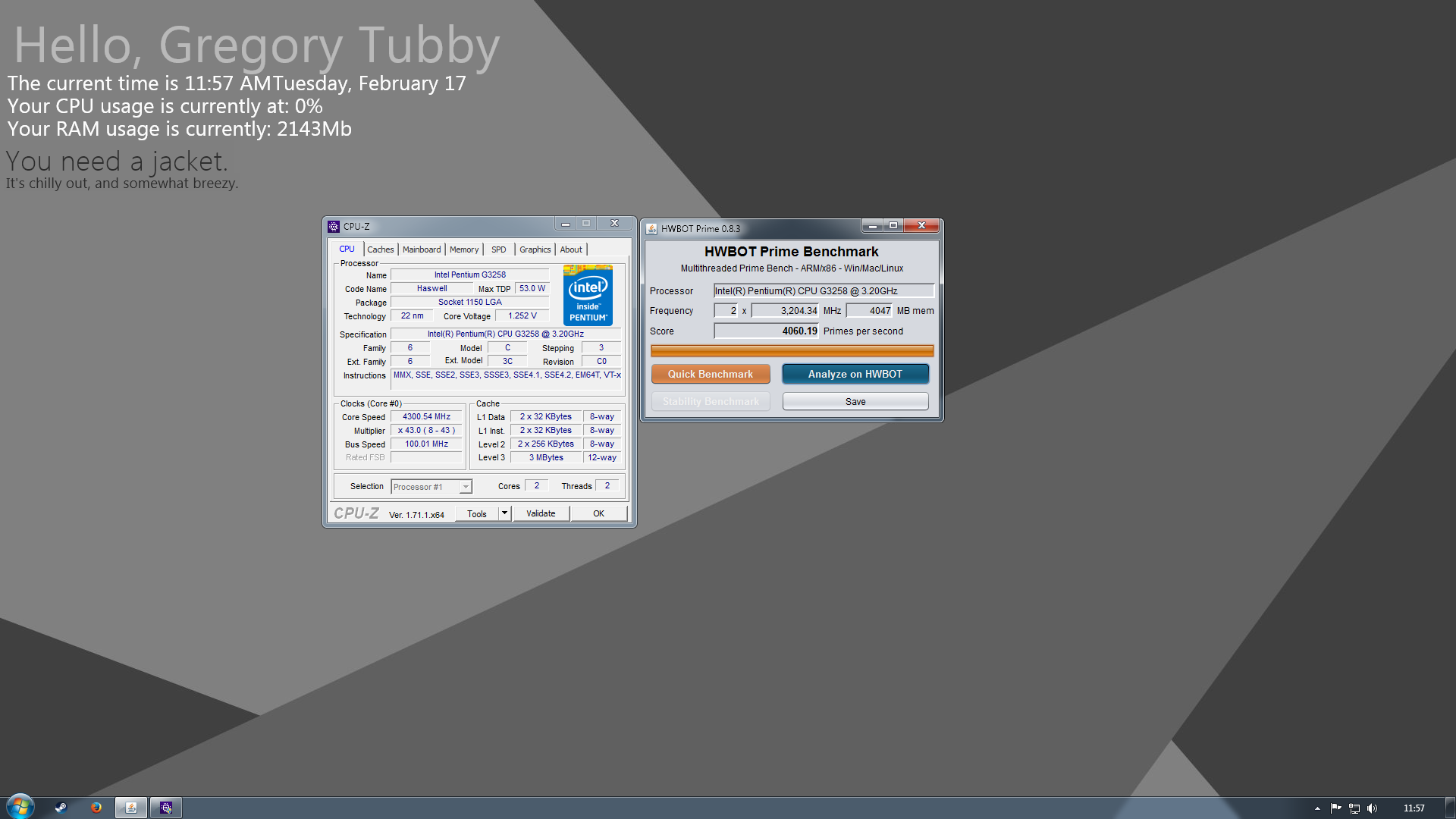Click the Package Socket 1150 LGA value
1456x819 pixels.
470,303
